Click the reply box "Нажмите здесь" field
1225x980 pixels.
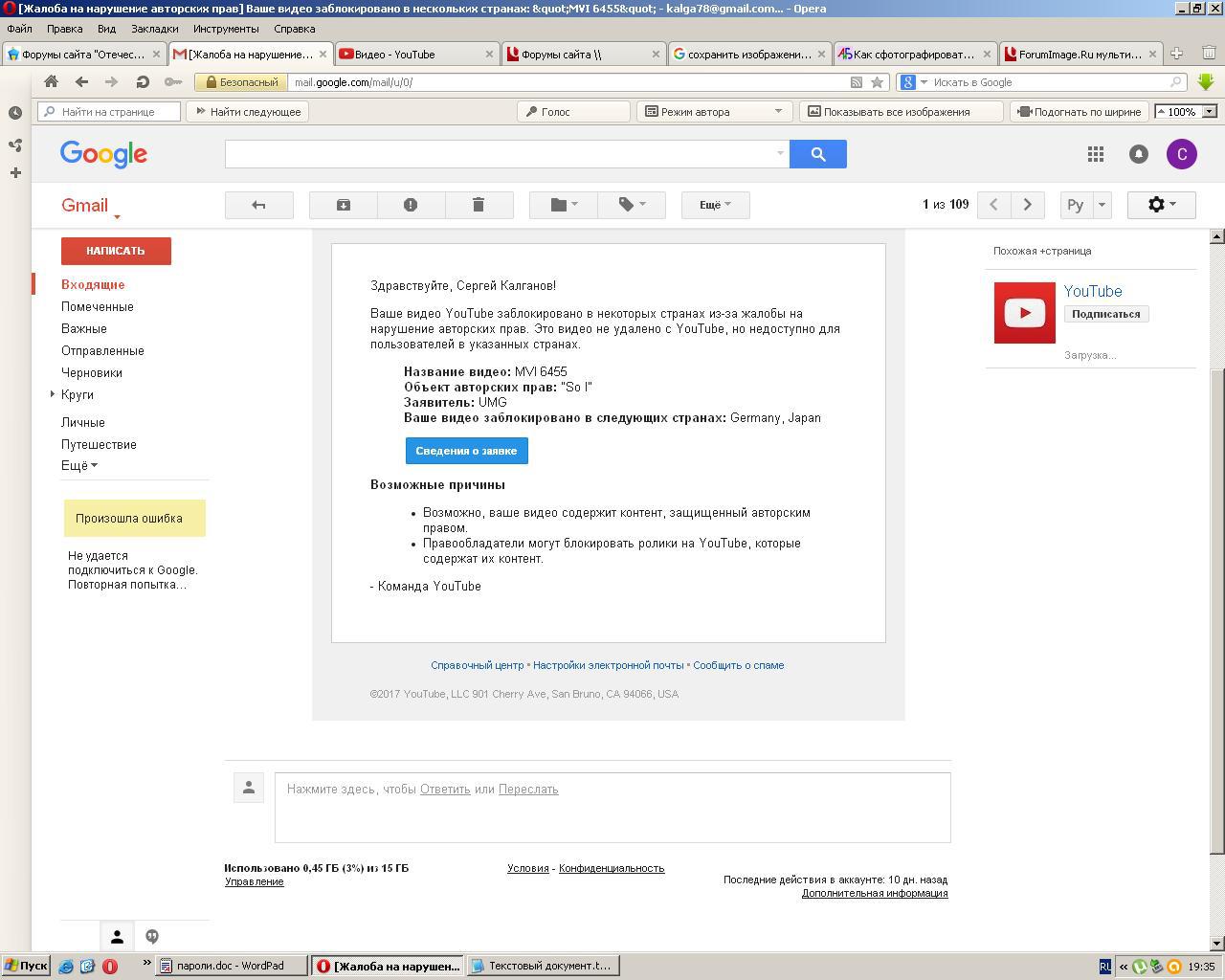tap(612, 808)
